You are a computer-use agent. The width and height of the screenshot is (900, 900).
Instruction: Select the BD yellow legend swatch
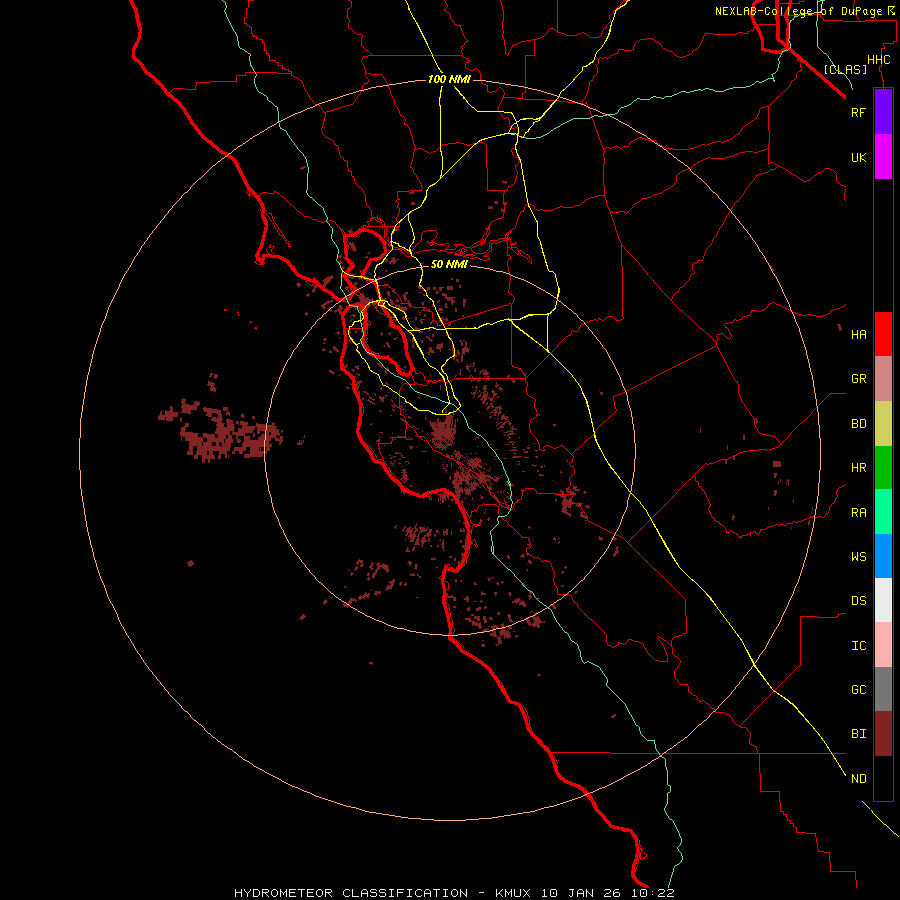pos(883,424)
